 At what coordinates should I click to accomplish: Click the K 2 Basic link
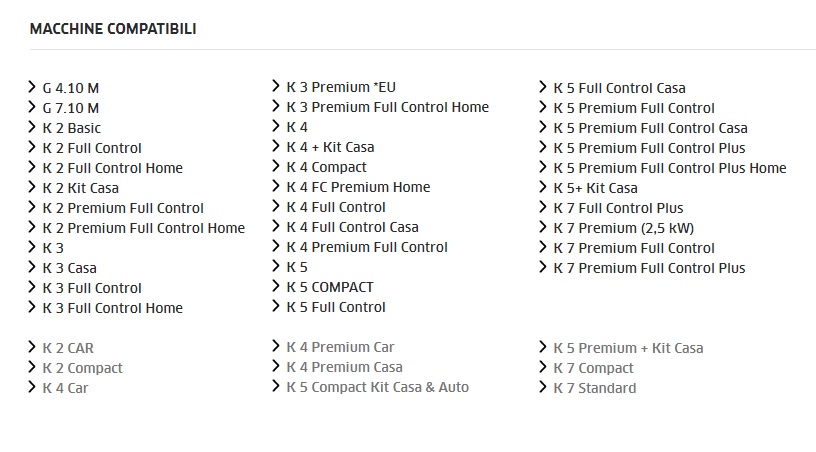point(71,128)
